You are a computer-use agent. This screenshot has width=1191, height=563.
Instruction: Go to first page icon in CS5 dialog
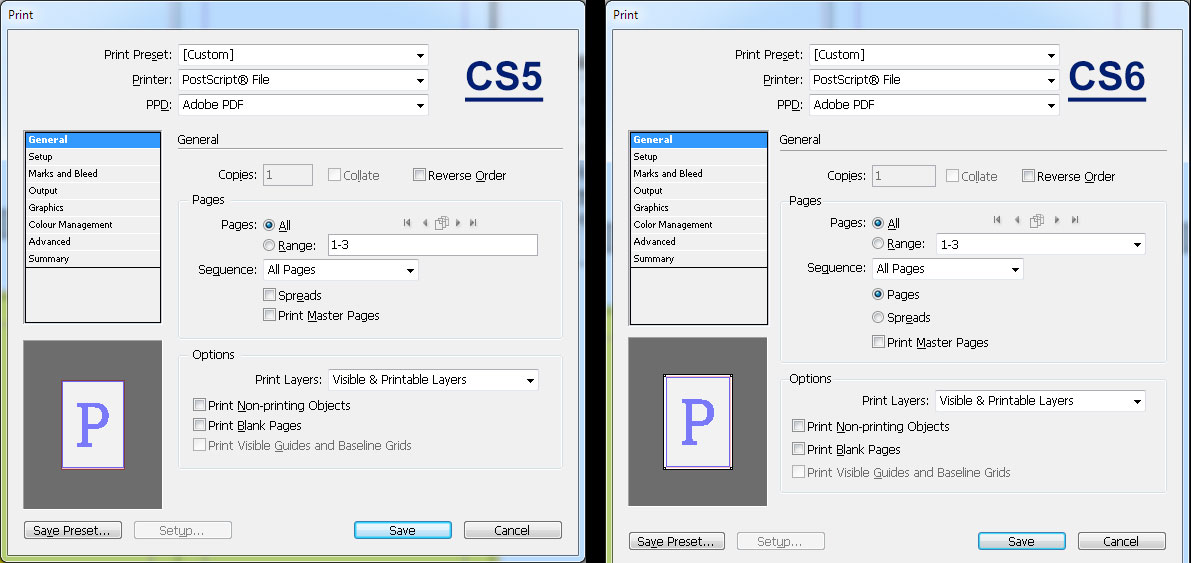coord(407,223)
